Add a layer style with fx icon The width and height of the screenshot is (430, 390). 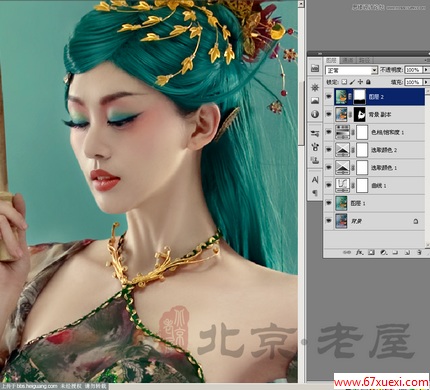[x=359, y=253]
